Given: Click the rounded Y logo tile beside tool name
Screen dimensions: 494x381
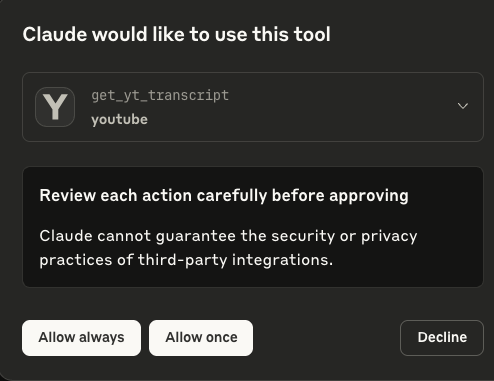Looking at the screenshot, I should 55,107.
